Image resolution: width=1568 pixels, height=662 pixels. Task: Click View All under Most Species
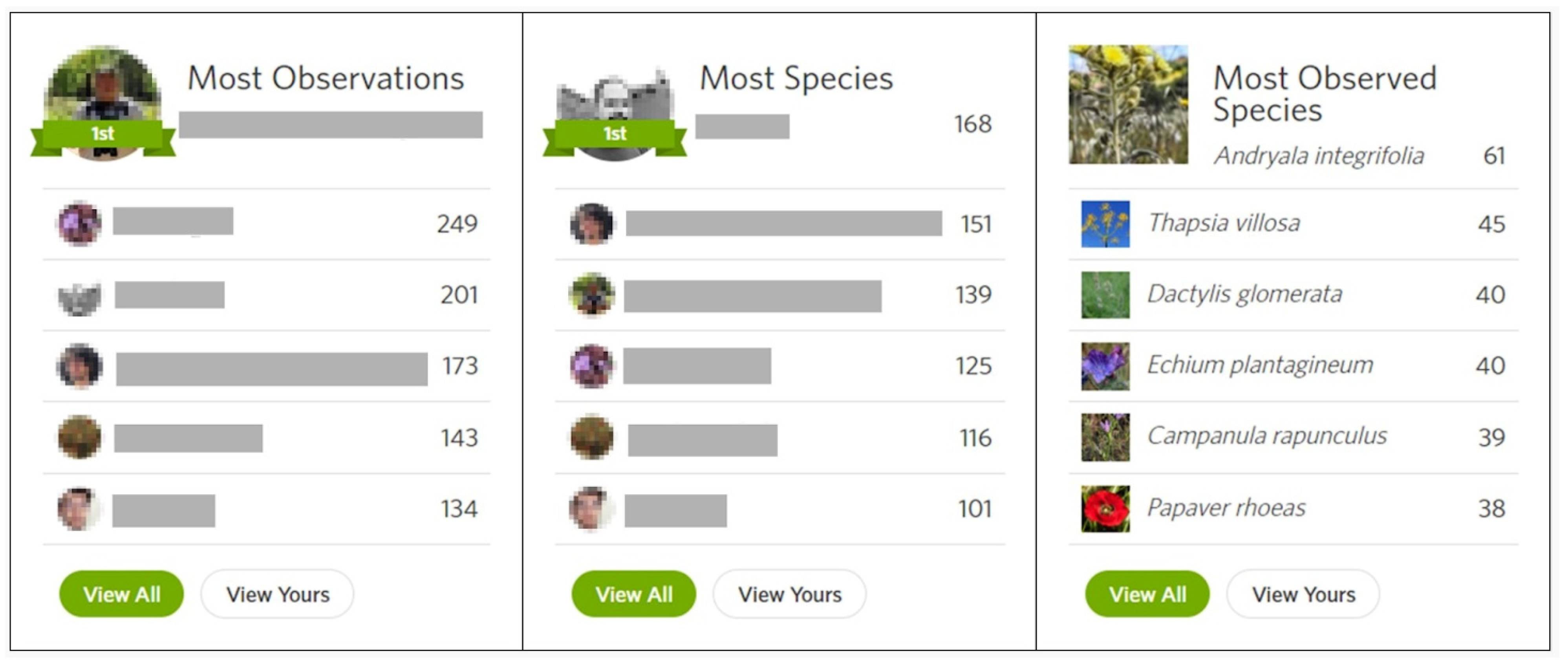click(633, 594)
